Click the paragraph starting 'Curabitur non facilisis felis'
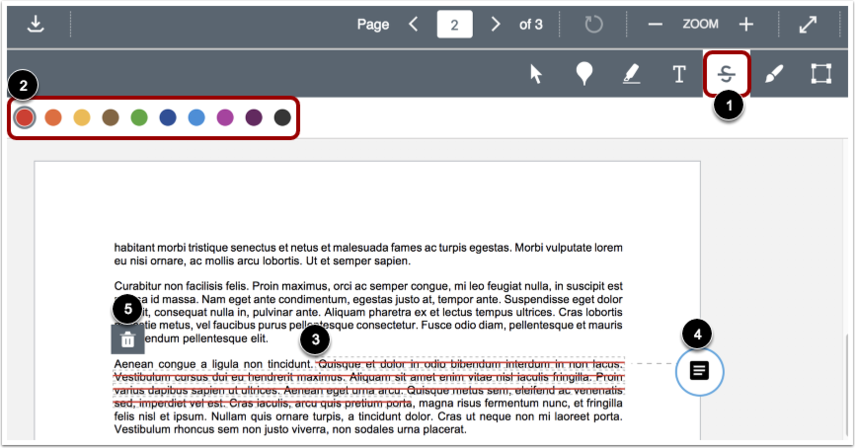 click(368, 312)
